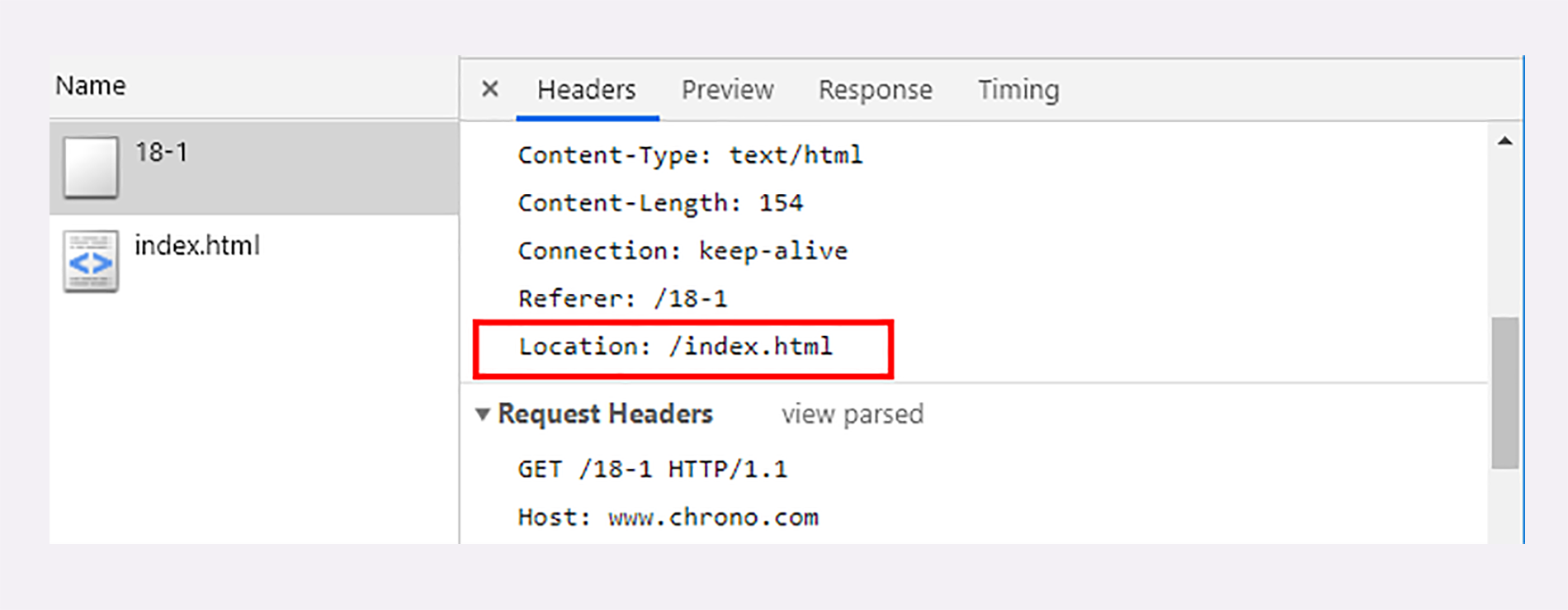Select the 18-1 request file icon
Viewport: 1568px width, 610px height.
[91, 168]
